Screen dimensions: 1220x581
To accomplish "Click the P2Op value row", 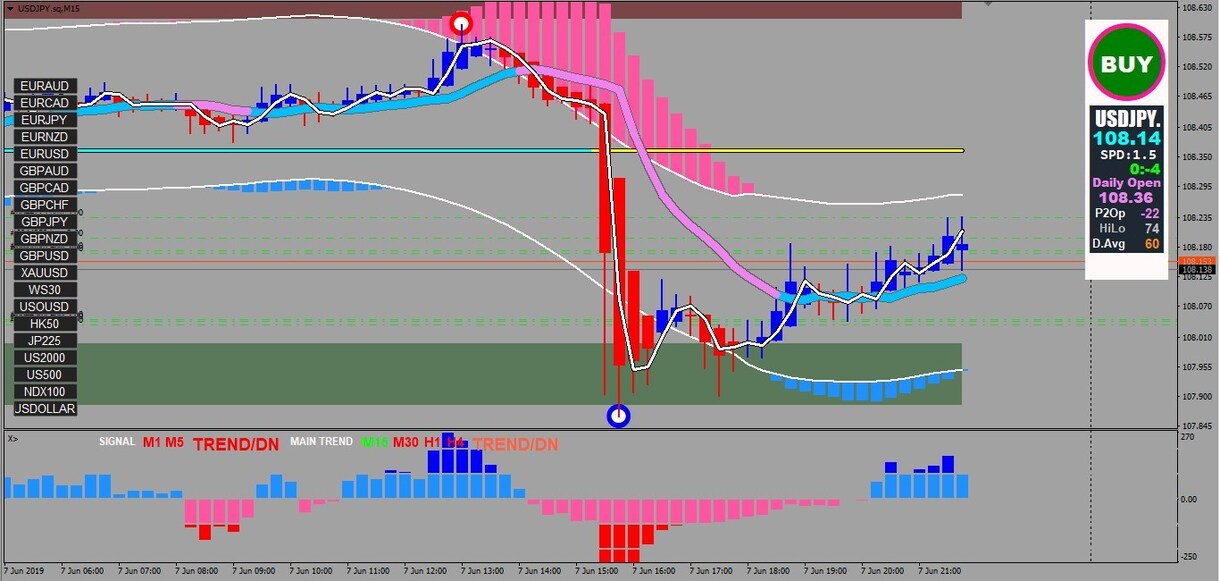I will pyautogui.click(x=1127, y=213).
